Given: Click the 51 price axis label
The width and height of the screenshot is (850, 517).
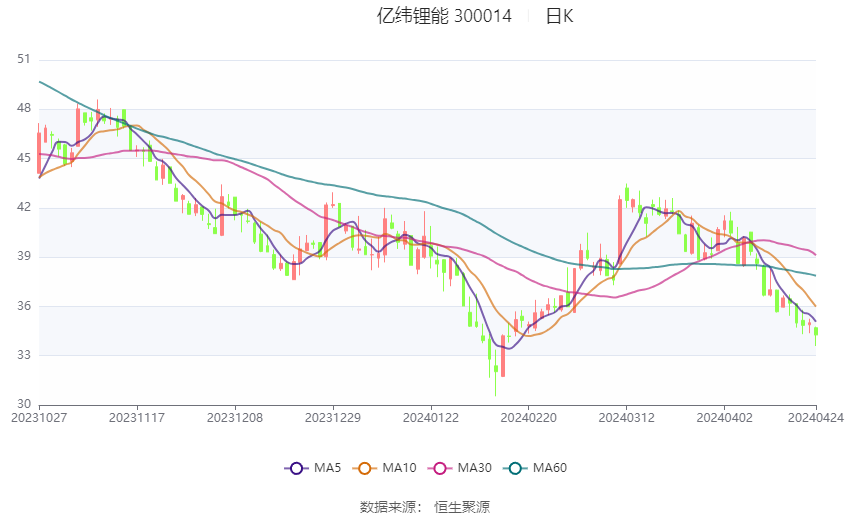Looking at the screenshot, I should coord(24,59).
